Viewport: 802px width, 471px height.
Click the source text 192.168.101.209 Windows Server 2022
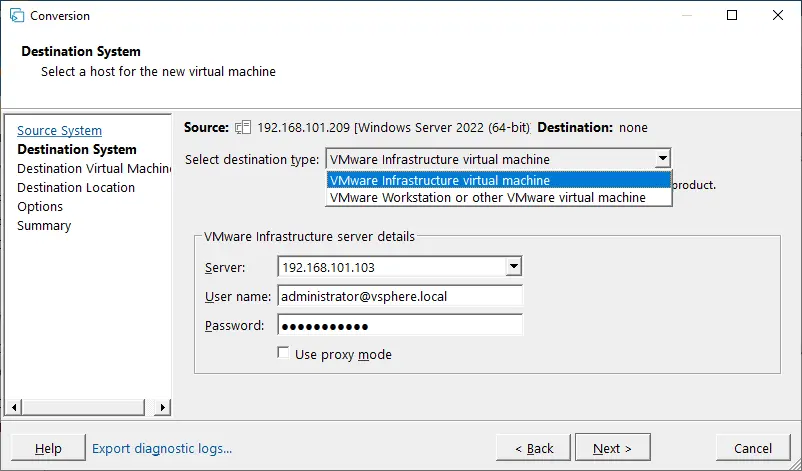pyautogui.click(x=394, y=127)
